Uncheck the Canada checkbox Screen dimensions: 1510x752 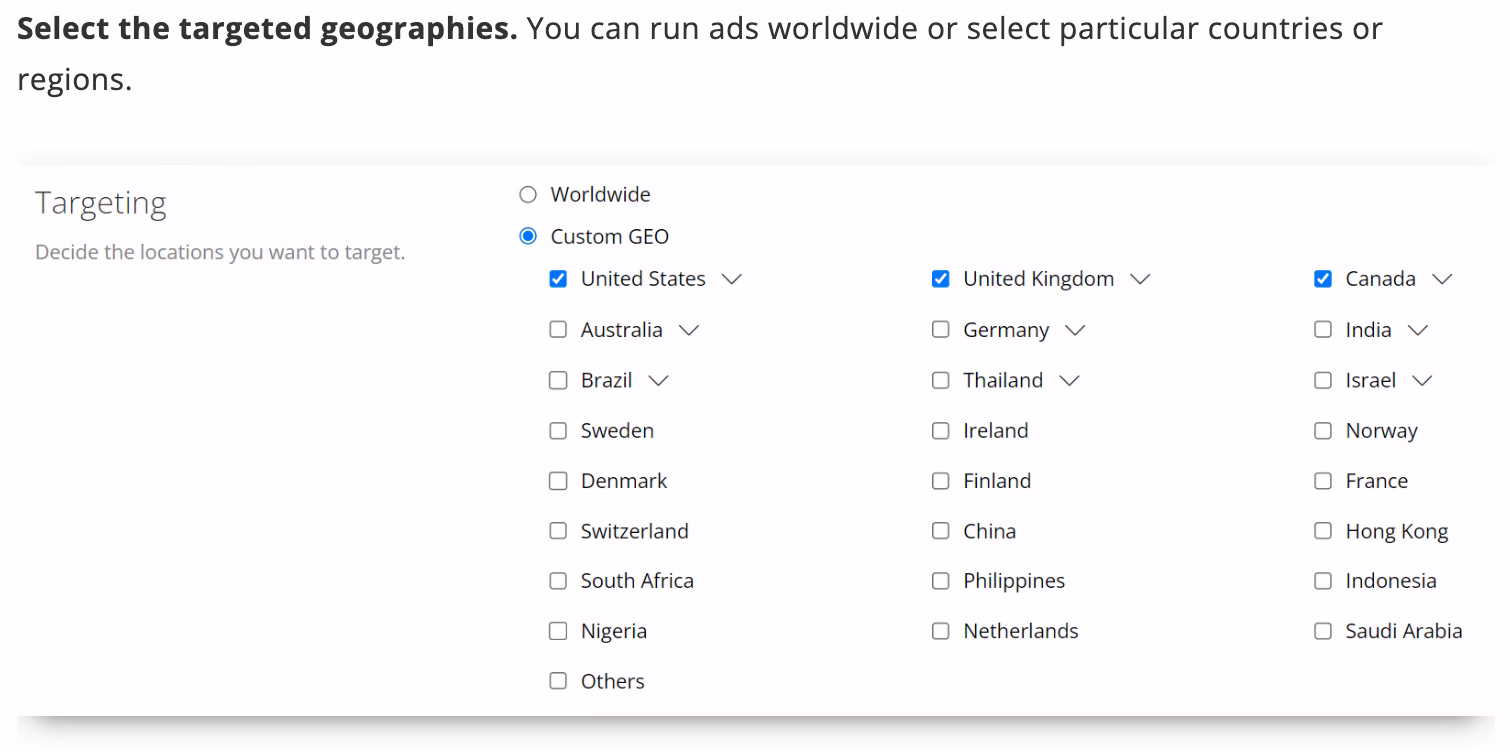1323,279
